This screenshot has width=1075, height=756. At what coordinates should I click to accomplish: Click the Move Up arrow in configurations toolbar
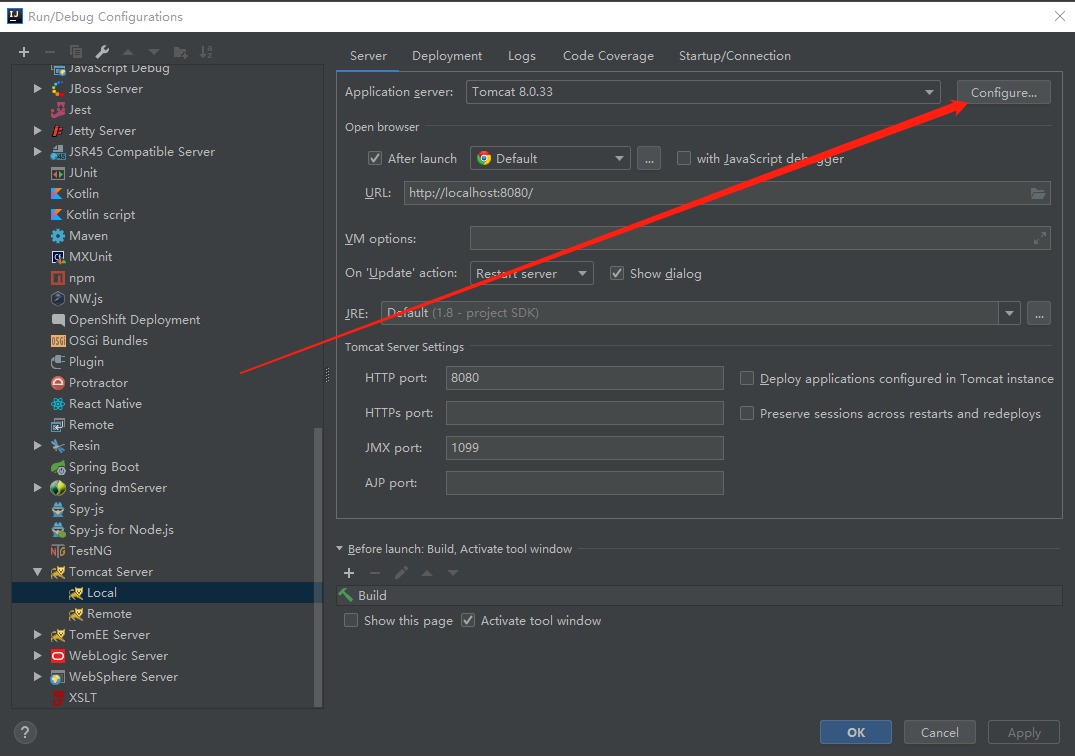point(128,52)
